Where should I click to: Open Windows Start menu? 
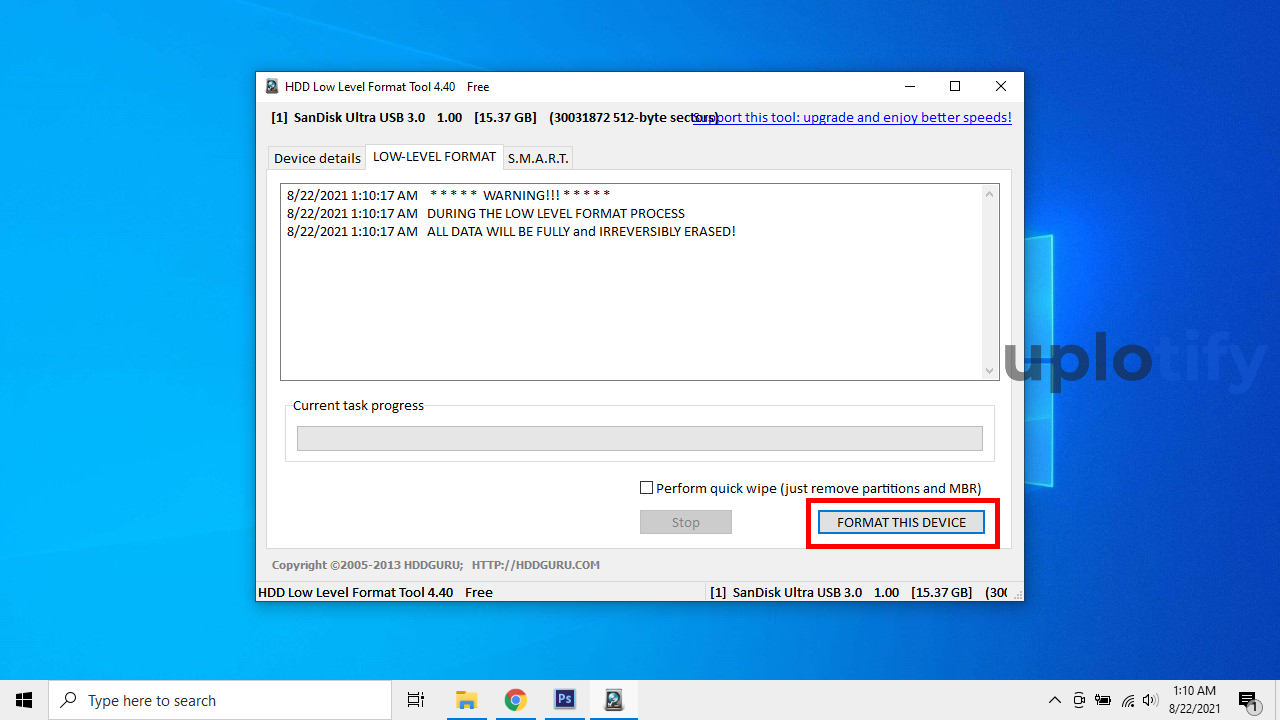[24, 700]
